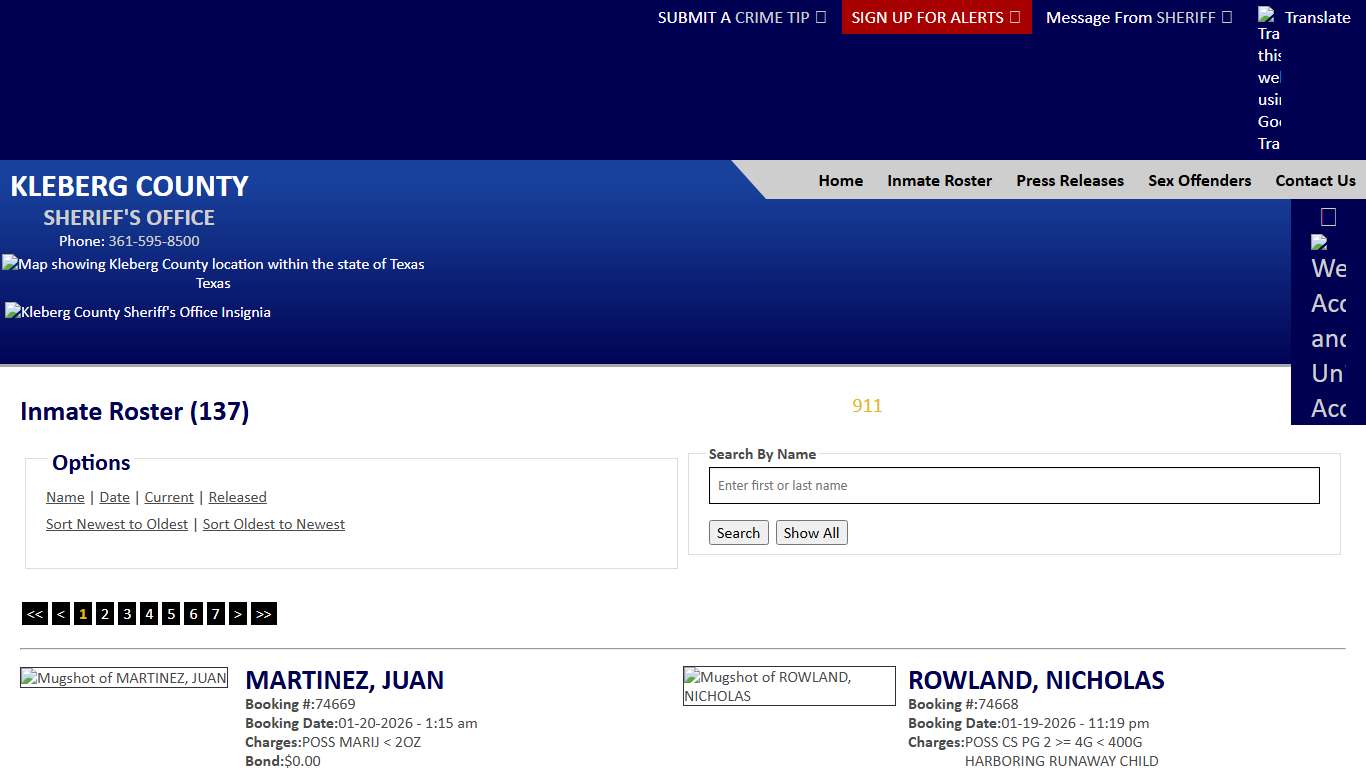Sort inmates Oldest to Newest
This screenshot has height=768, width=1366.
click(274, 524)
